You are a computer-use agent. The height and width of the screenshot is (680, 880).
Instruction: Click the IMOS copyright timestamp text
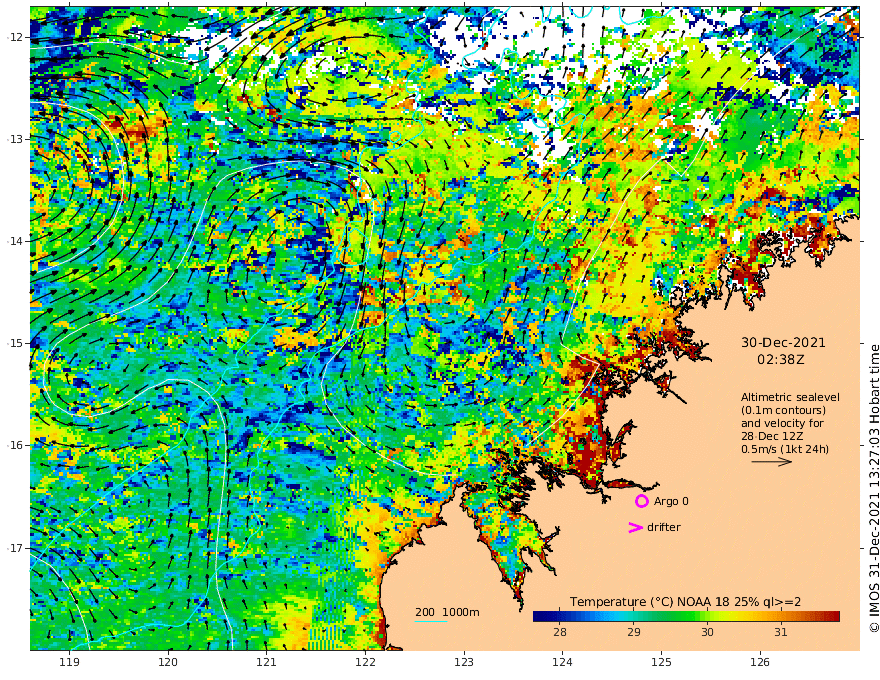[x=874, y=488]
